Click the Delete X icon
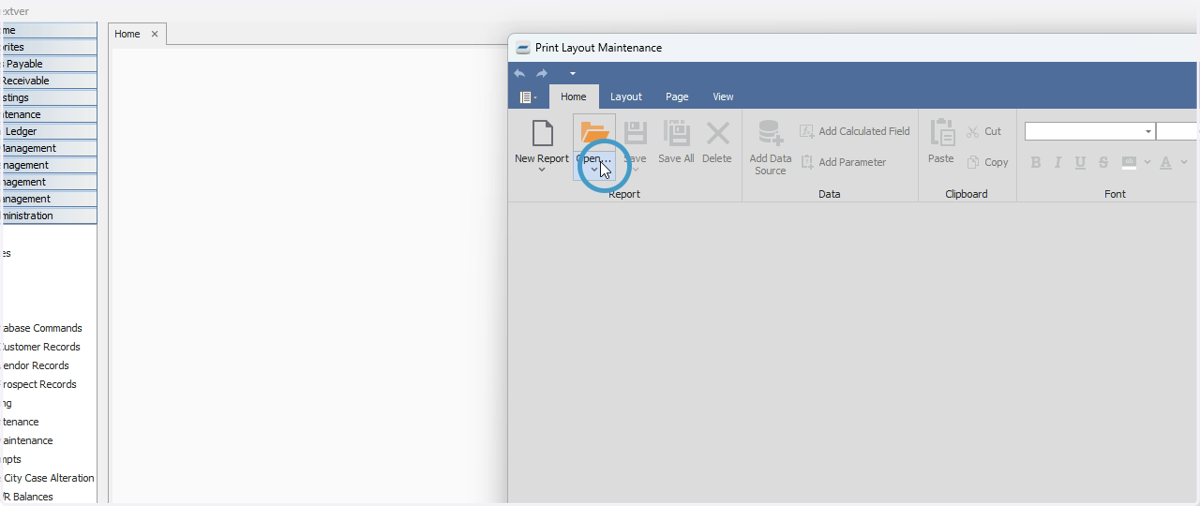1200x506 pixels. [717, 133]
